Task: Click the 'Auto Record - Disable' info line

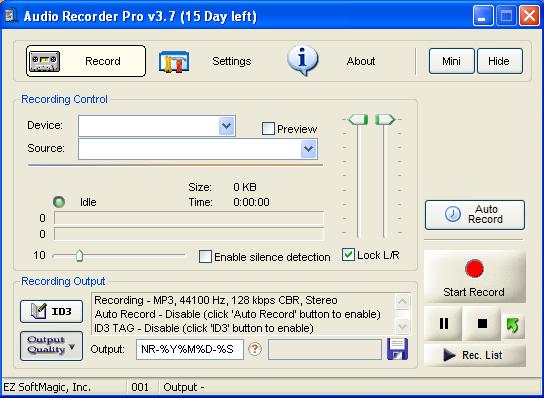Action: click(x=237, y=314)
